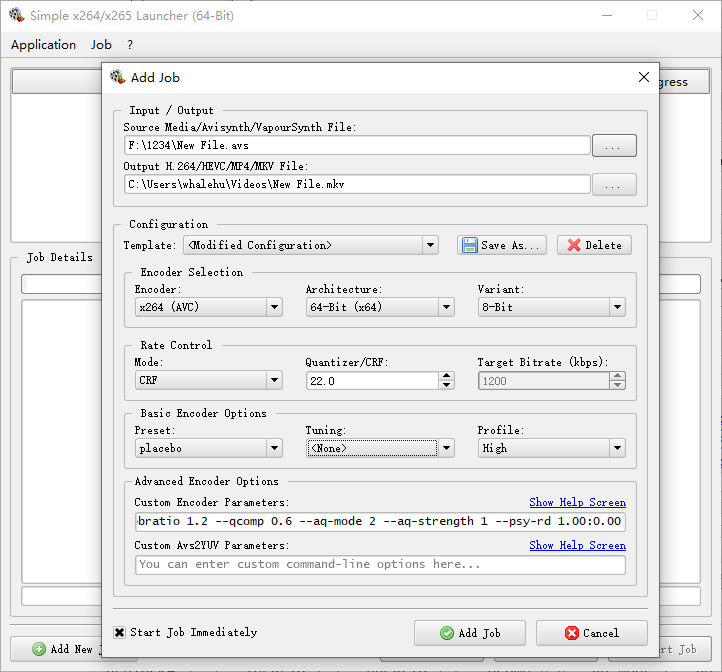The width and height of the screenshot is (722, 672).
Task: Click the Save As... button
Action: click(502, 245)
